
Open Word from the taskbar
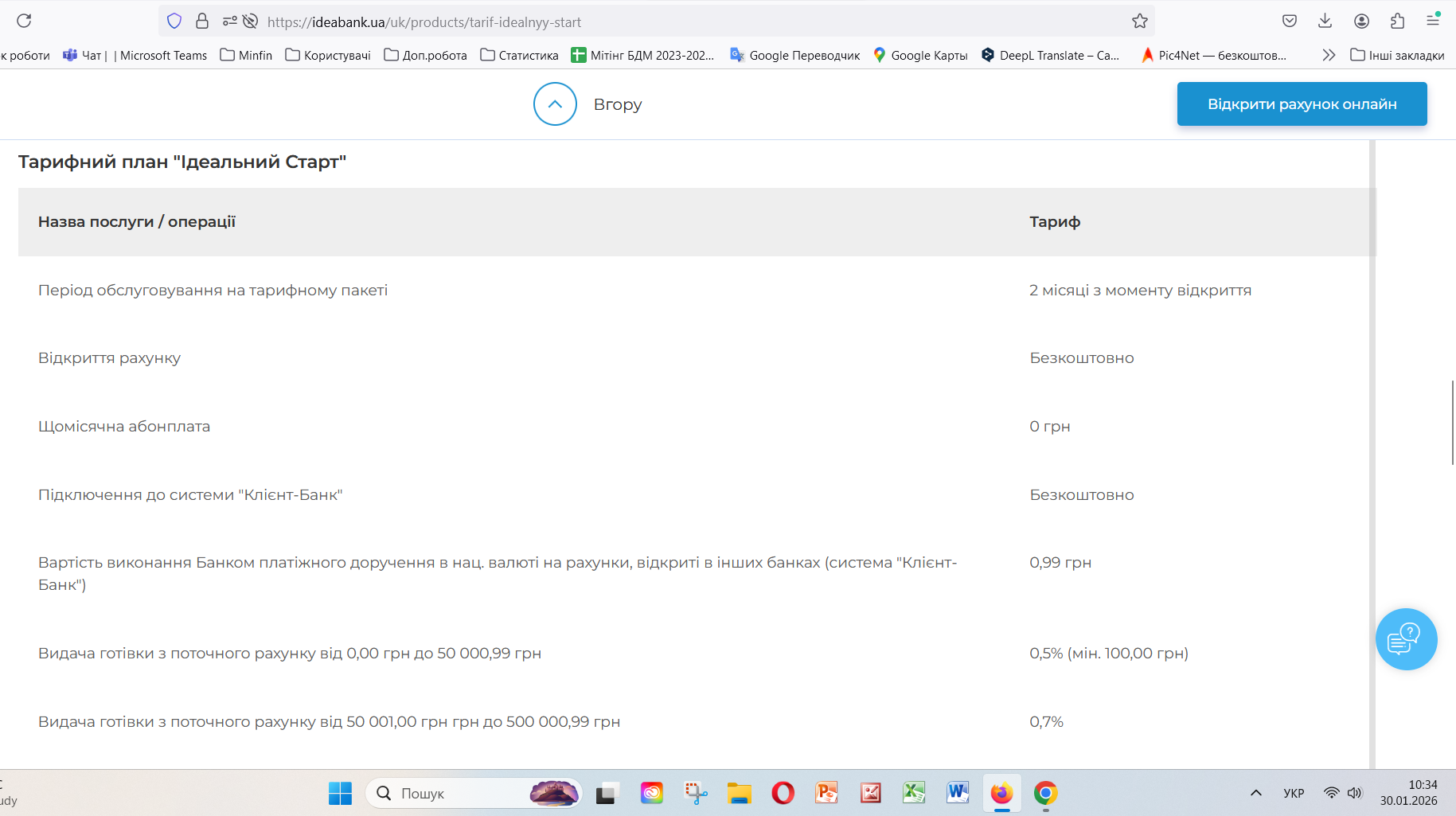[x=958, y=794]
